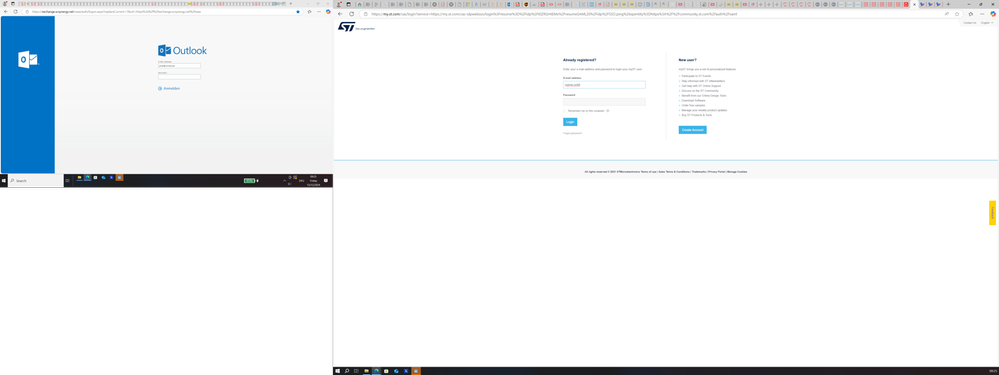Open Task View on the left taskbar
The height and width of the screenshot is (375, 999).
click(68, 181)
